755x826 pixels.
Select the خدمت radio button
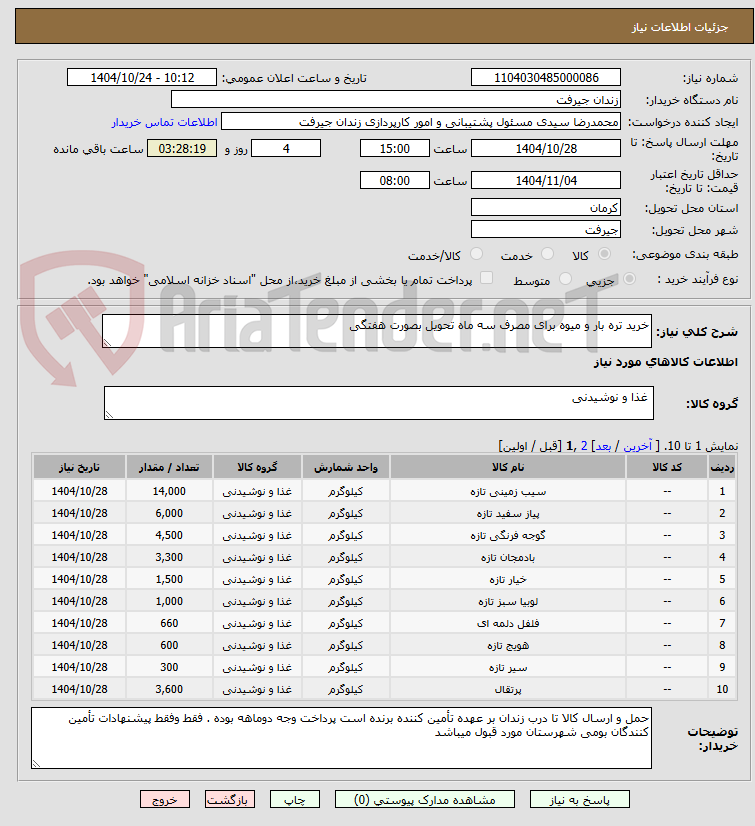point(547,254)
